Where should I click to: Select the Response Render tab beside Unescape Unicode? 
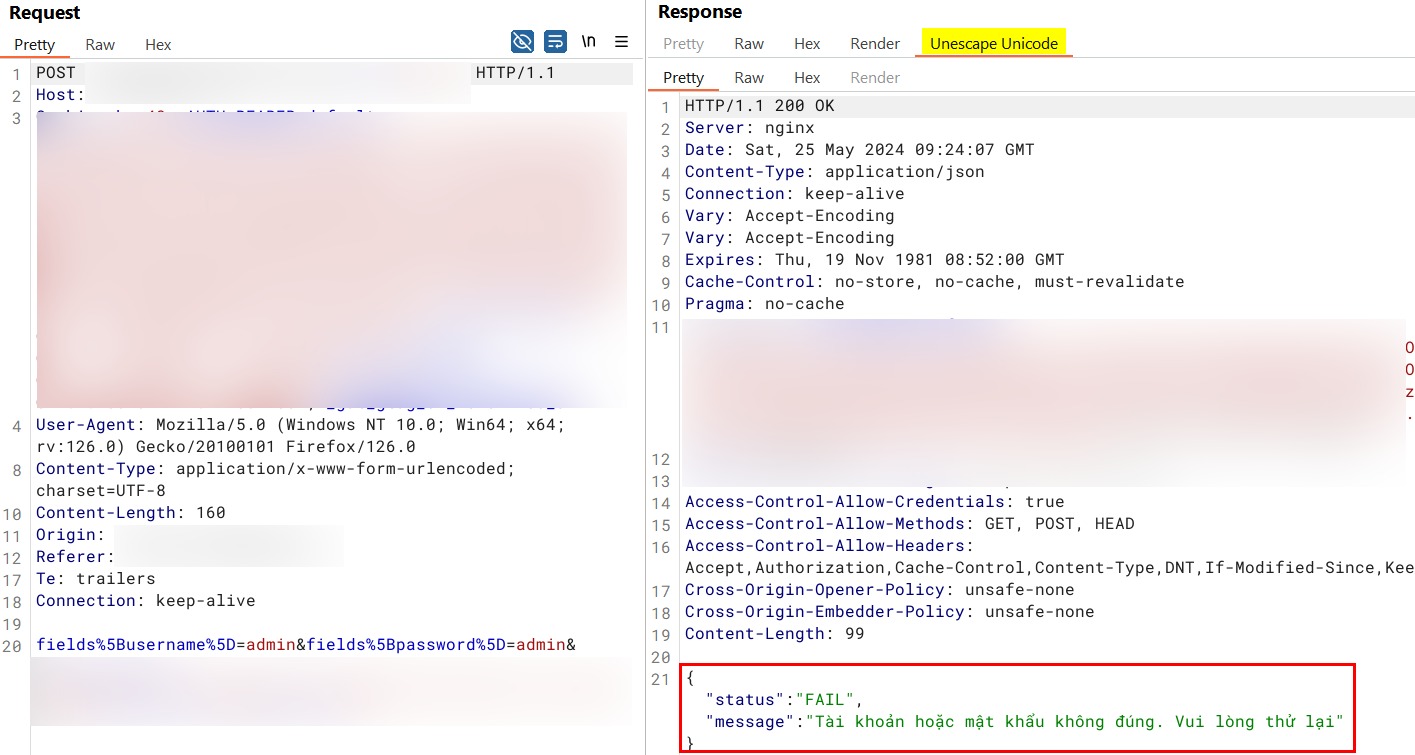(x=875, y=43)
